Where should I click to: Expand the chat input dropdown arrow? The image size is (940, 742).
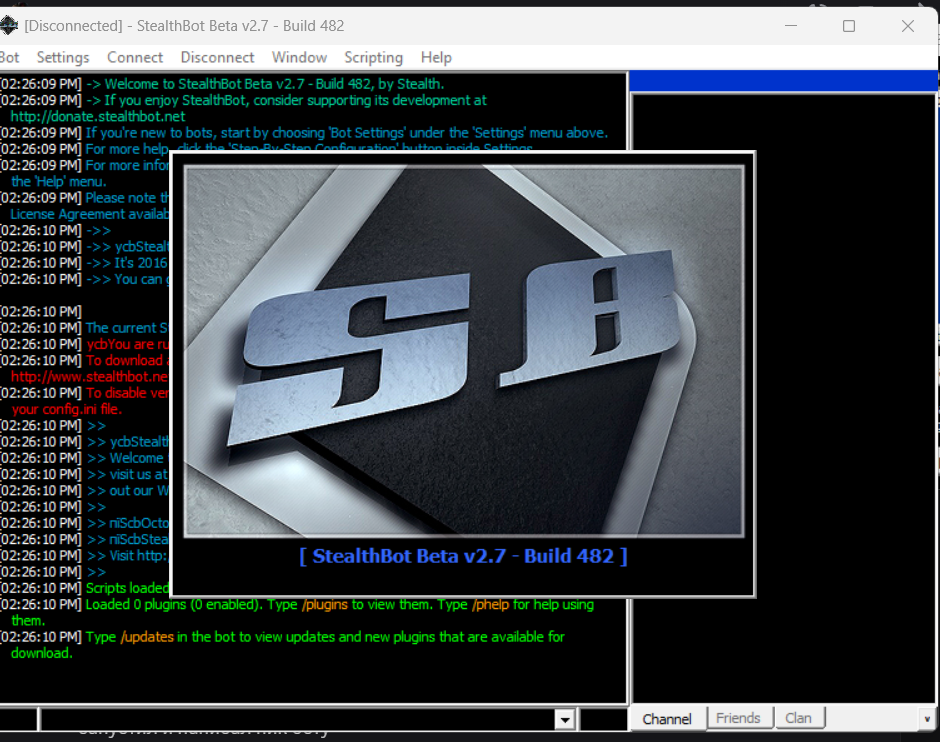tap(565, 719)
